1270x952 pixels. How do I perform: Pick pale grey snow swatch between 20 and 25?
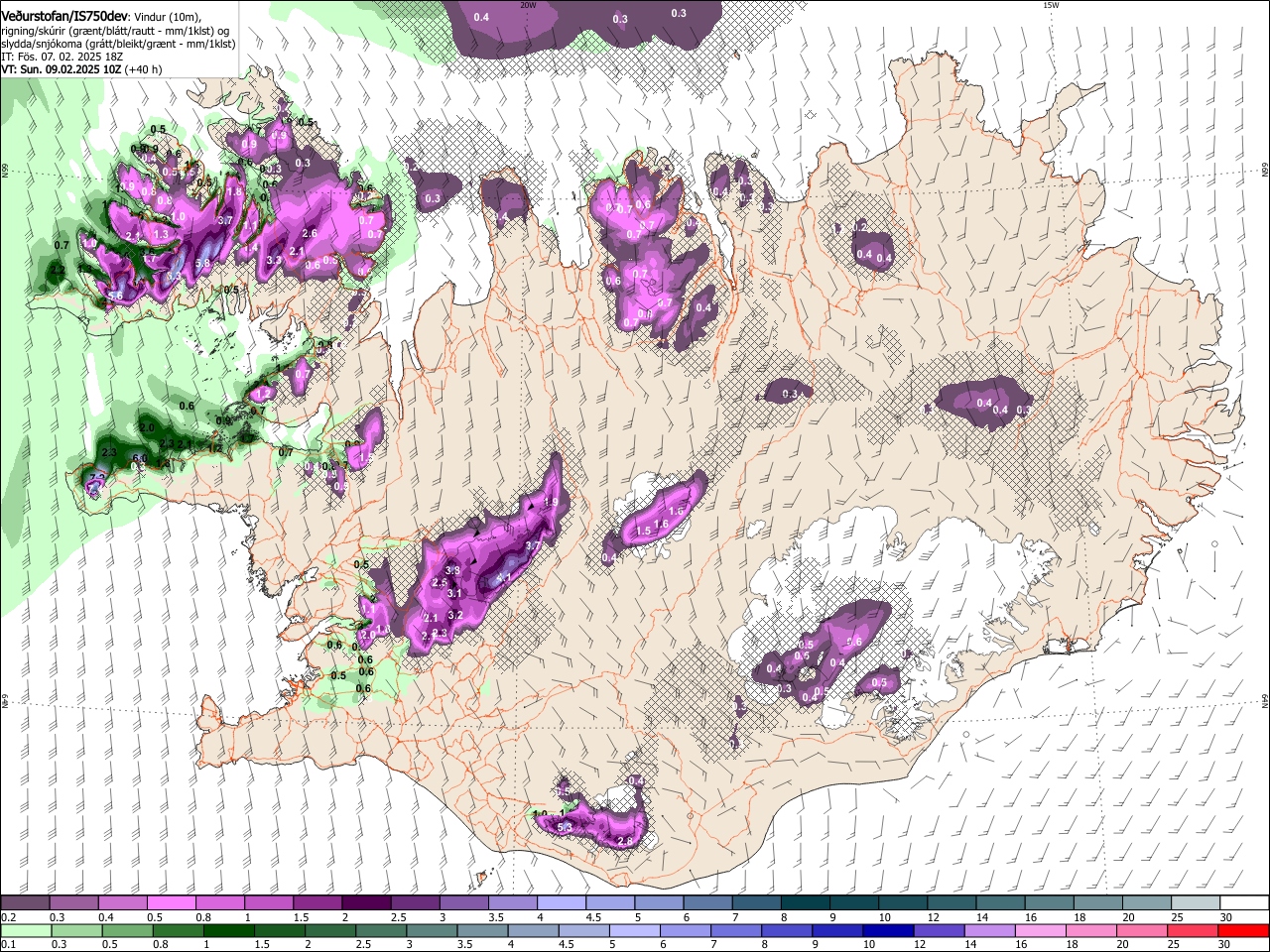coord(1146,903)
